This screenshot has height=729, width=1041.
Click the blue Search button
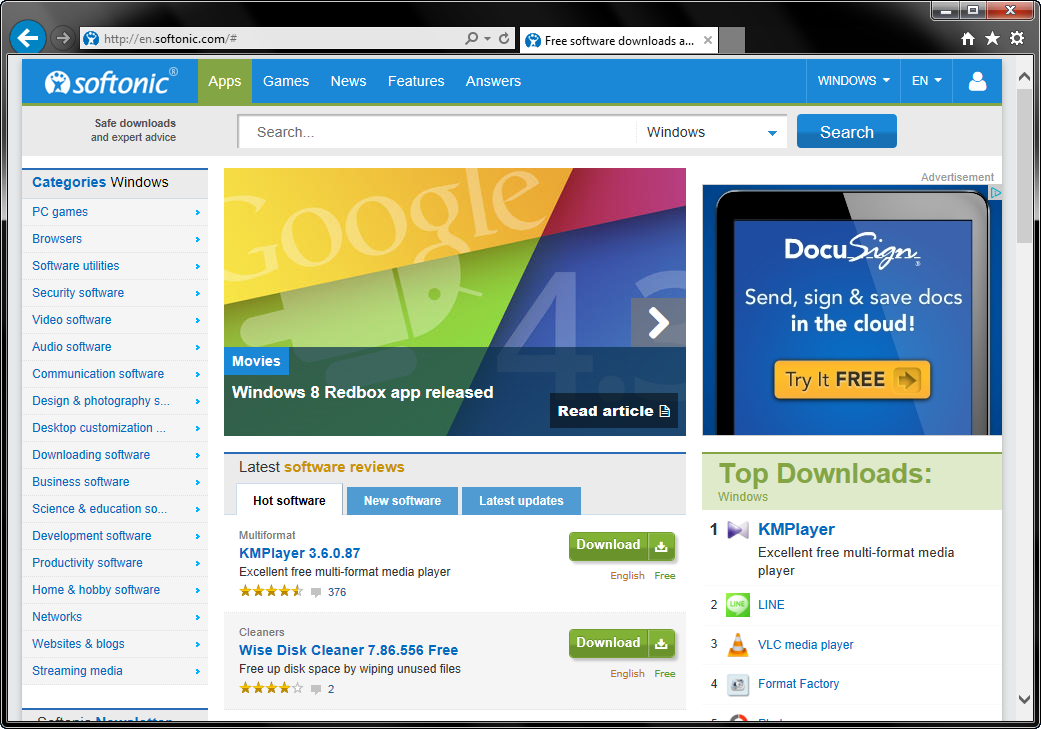click(x=846, y=131)
